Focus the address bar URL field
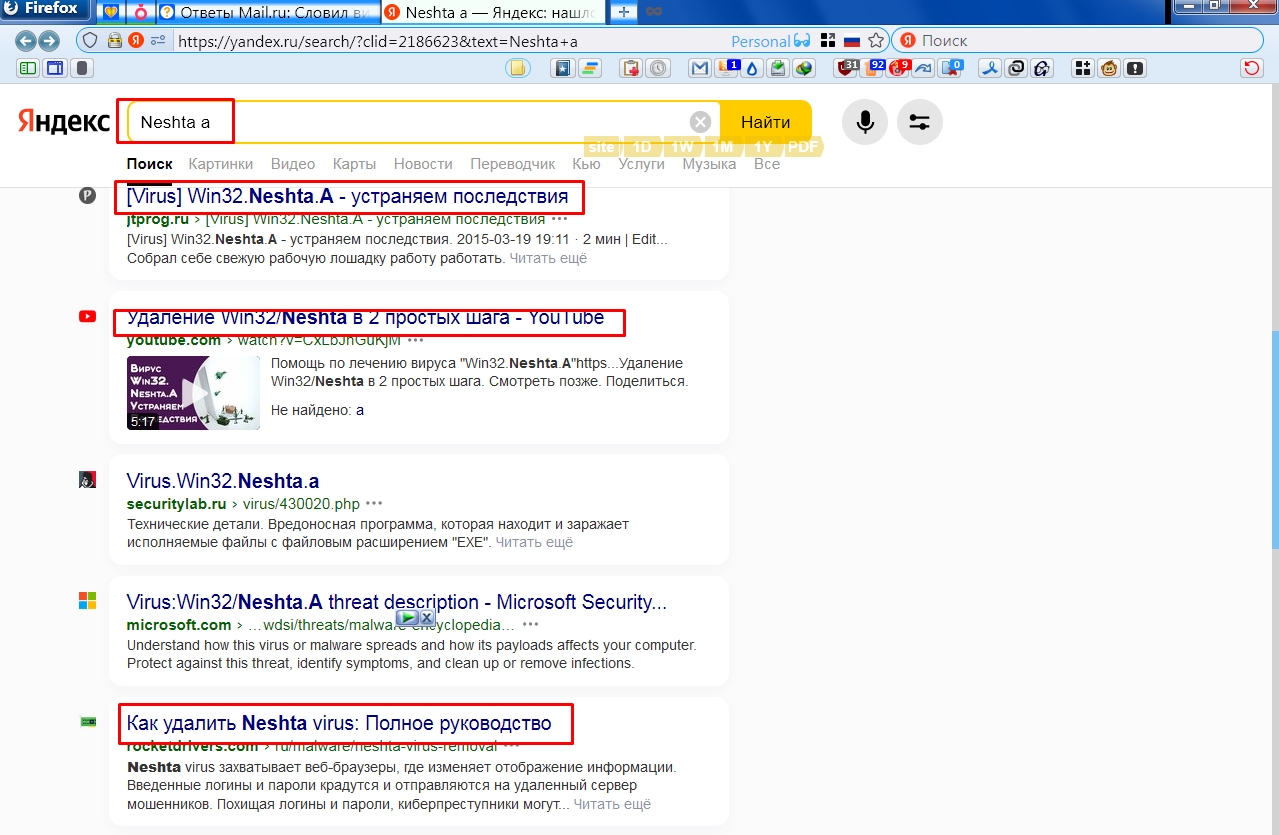This screenshot has width=1279, height=835. [450, 41]
